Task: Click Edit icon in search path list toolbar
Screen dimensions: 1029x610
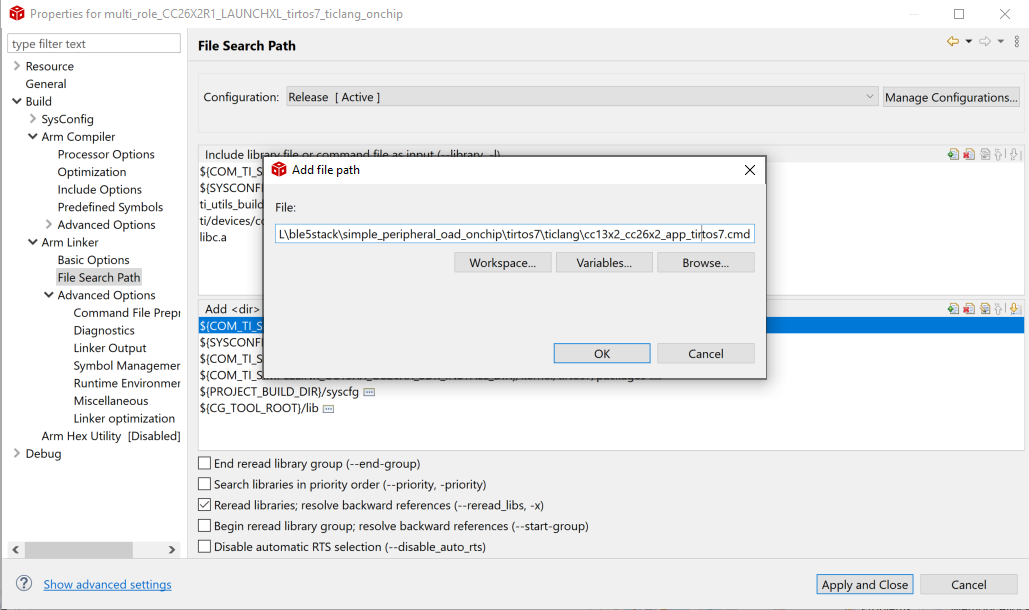Action: tap(985, 309)
